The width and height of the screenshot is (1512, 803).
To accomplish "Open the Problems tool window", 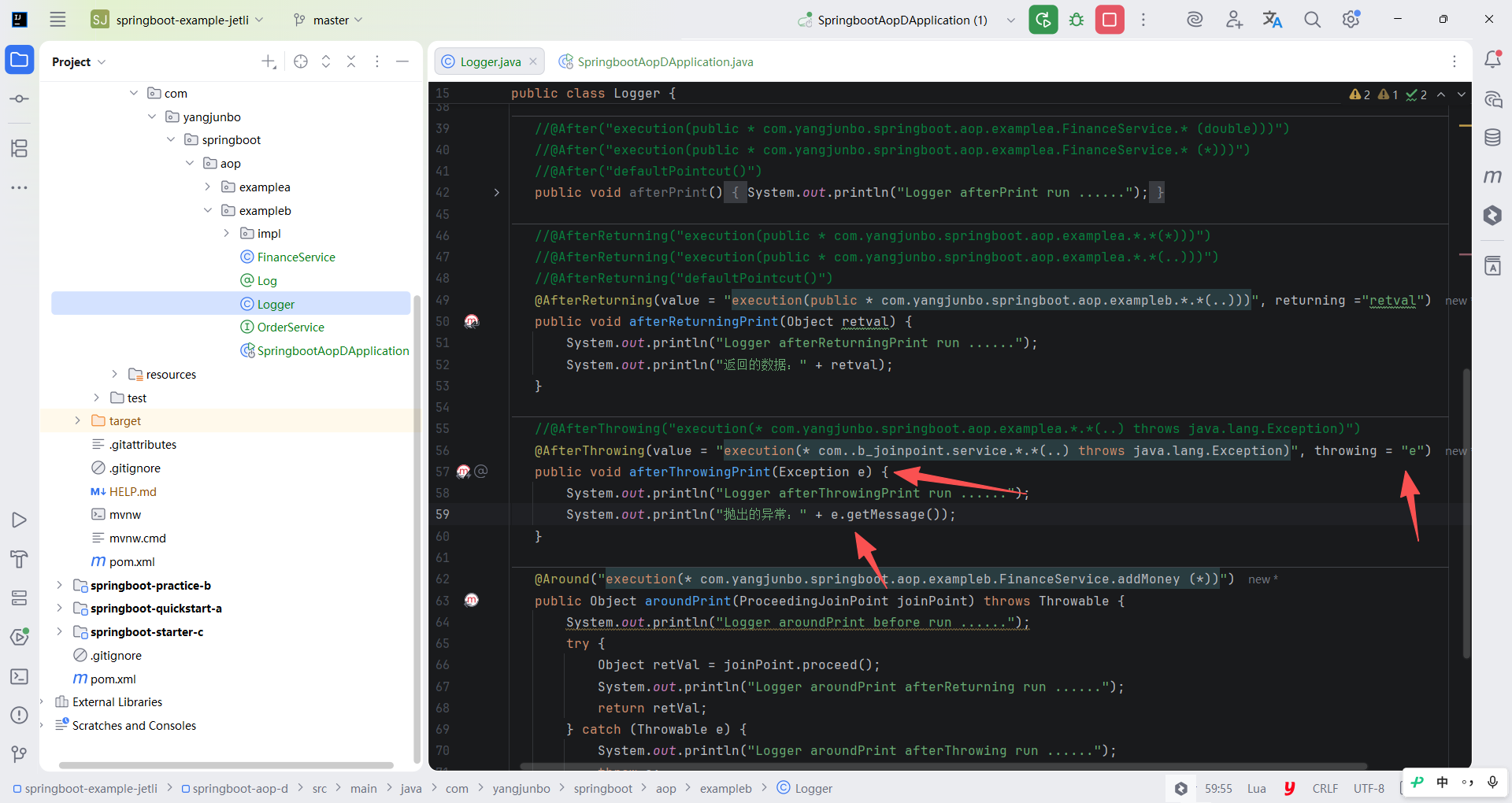I will tap(20, 716).
